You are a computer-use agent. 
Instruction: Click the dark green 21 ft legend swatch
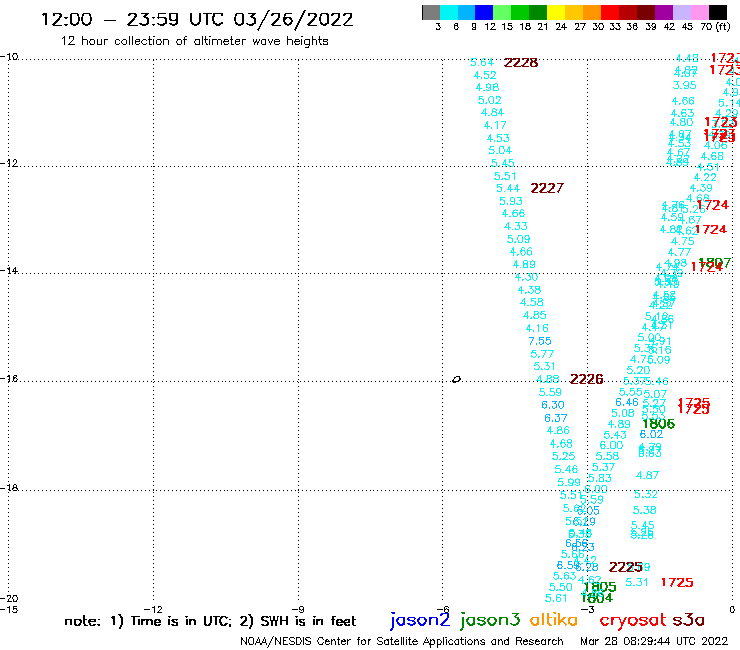538,12
